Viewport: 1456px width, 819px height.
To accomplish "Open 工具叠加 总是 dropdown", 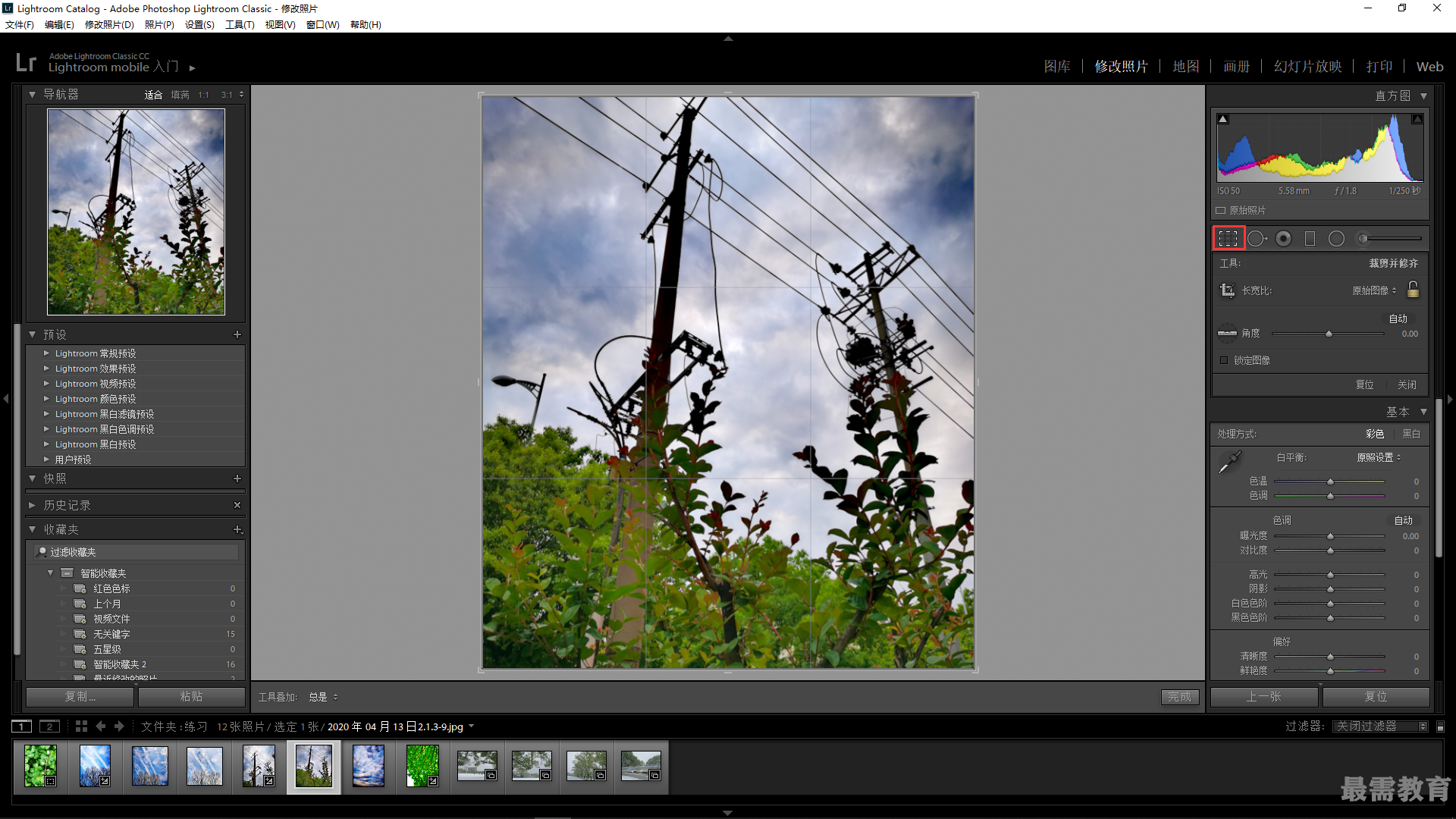I will [x=323, y=697].
